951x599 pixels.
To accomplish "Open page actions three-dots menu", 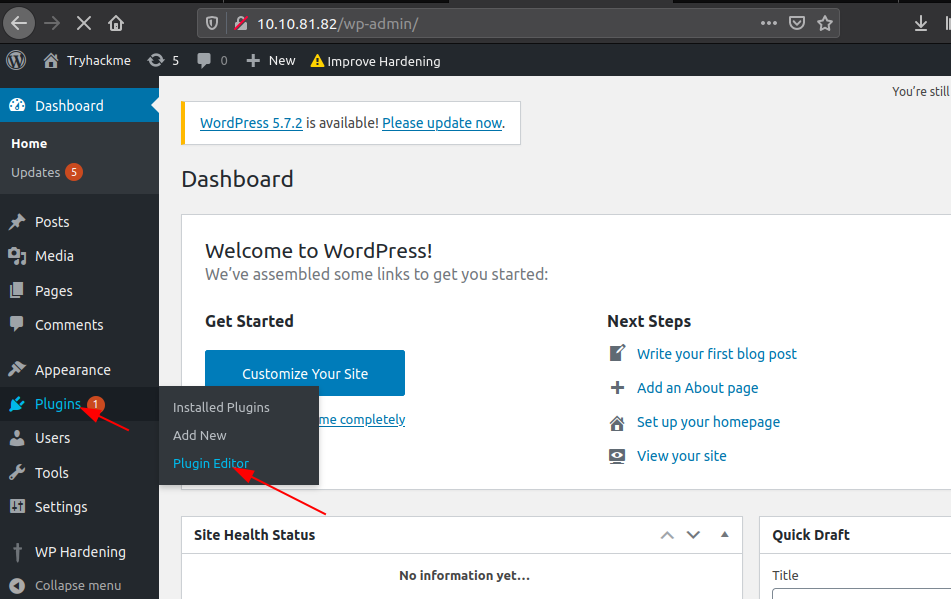I will (768, 23).
